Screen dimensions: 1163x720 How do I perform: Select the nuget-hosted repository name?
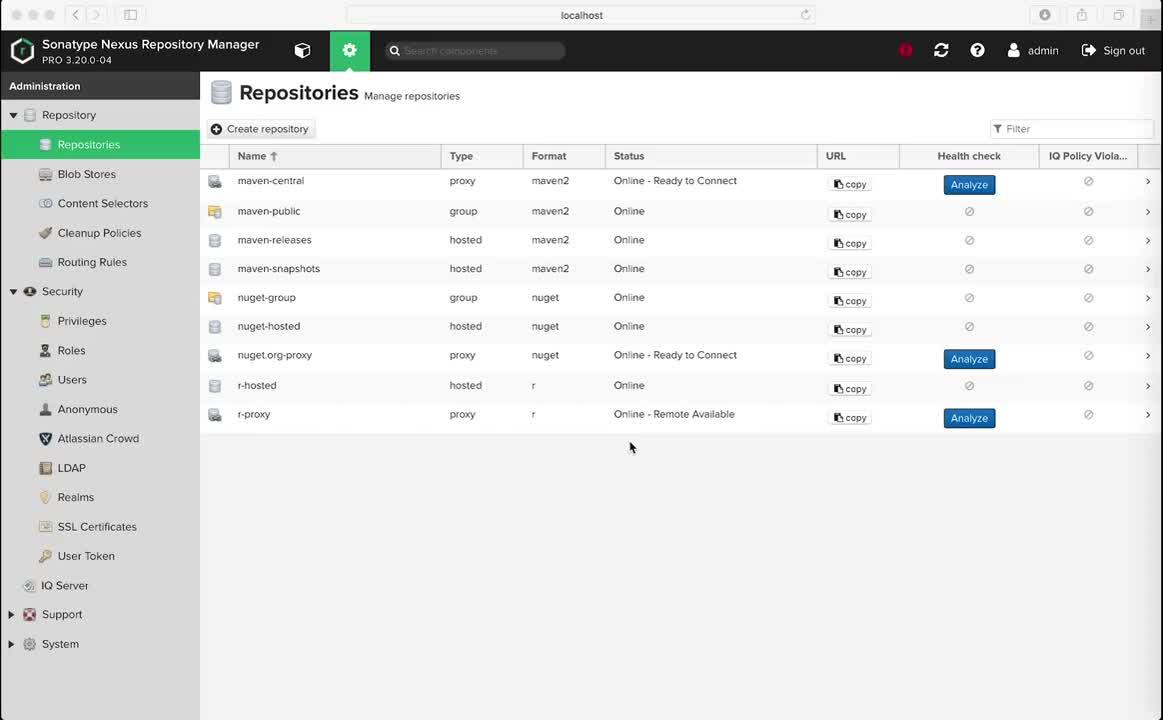268,326
